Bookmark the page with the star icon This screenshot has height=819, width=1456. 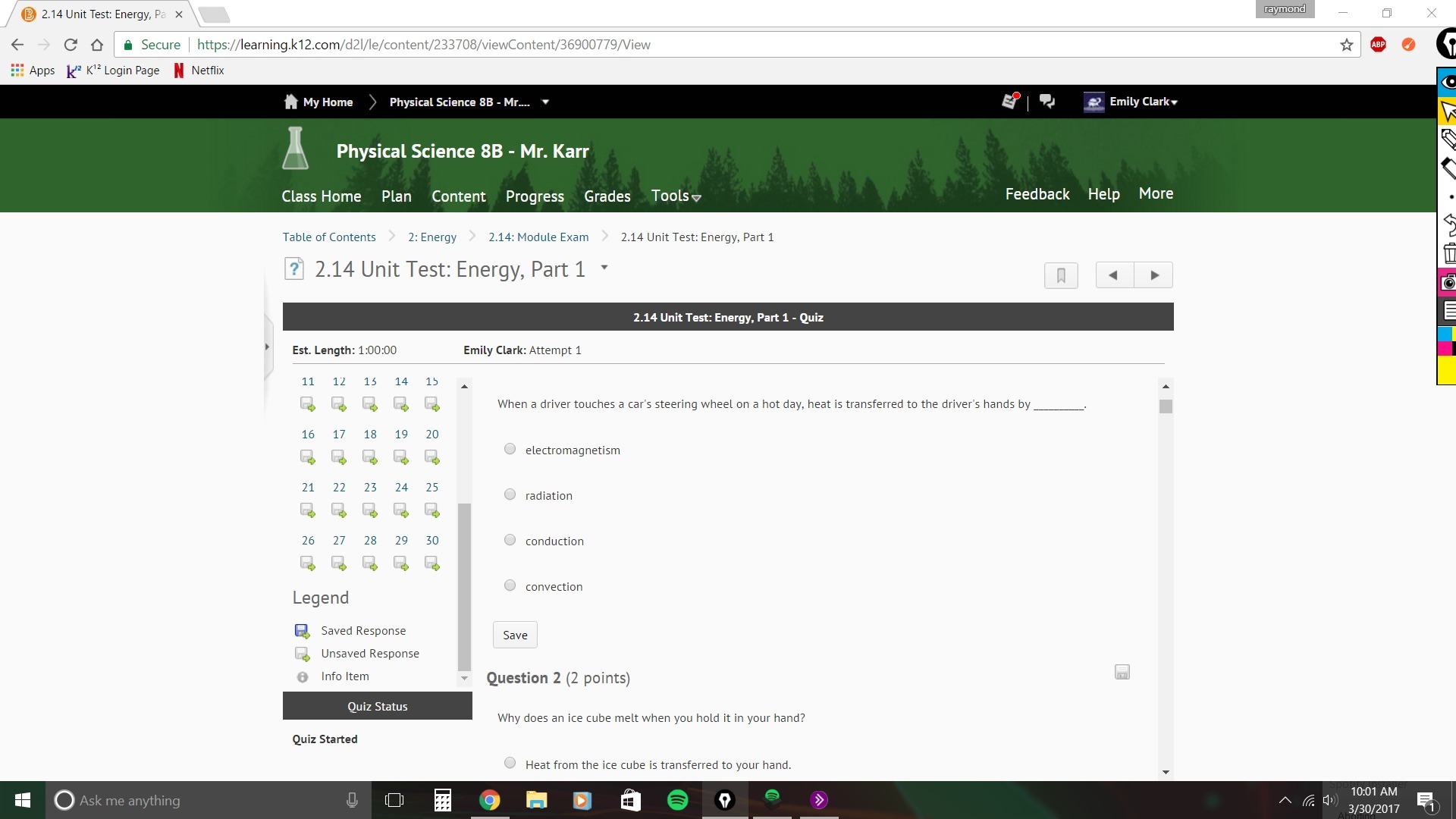pos(1346,45)
